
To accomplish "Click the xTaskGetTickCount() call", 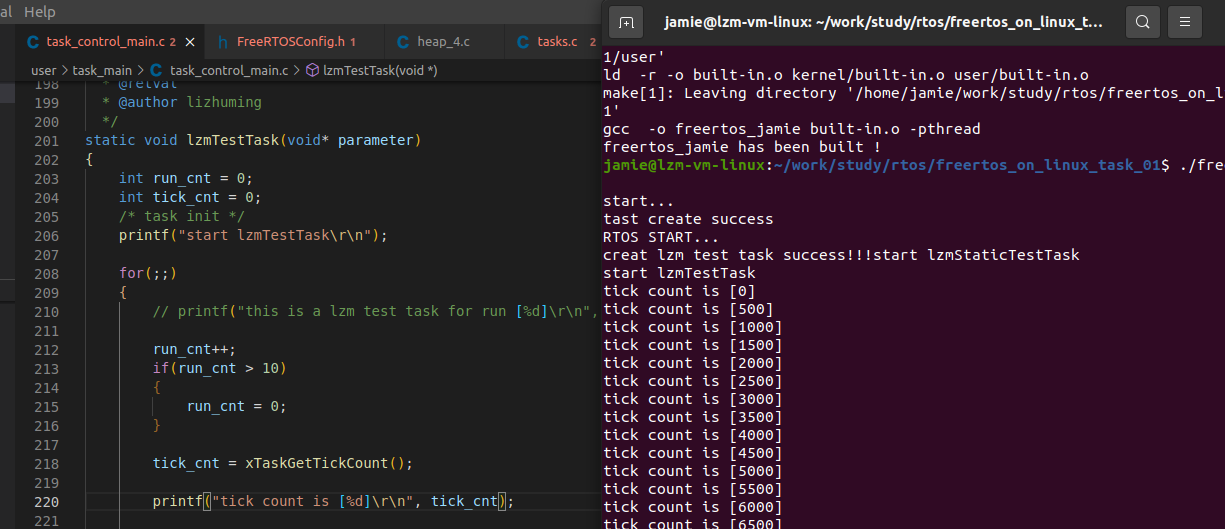I will [x=329, y=463].
